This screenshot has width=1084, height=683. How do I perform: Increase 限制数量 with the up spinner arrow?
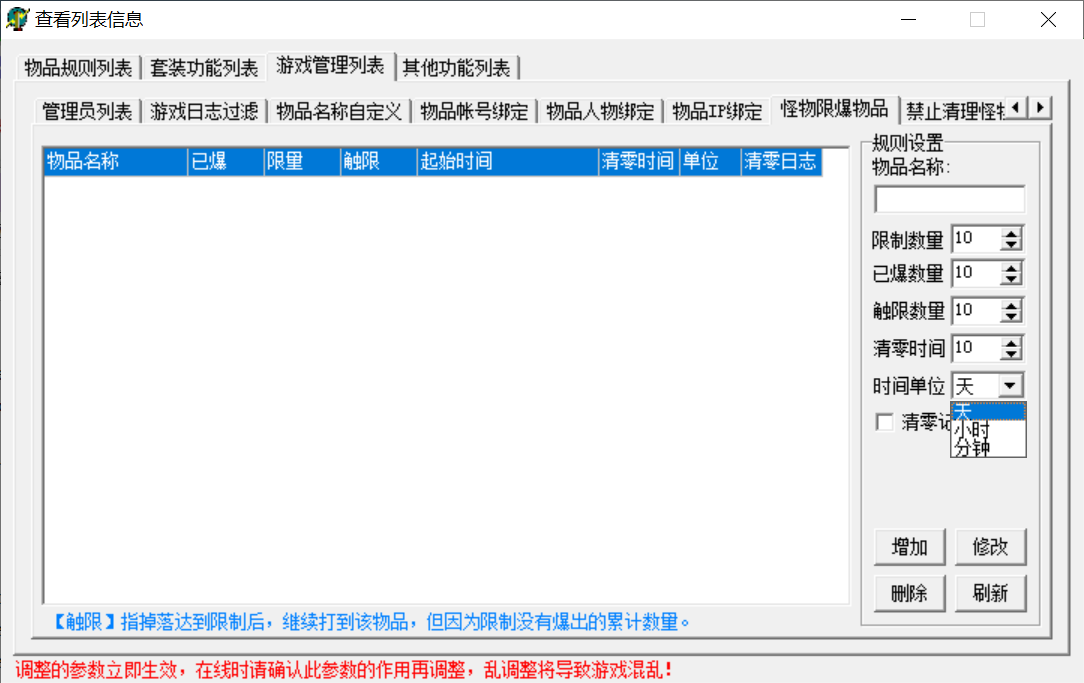tap(1012, 234)
